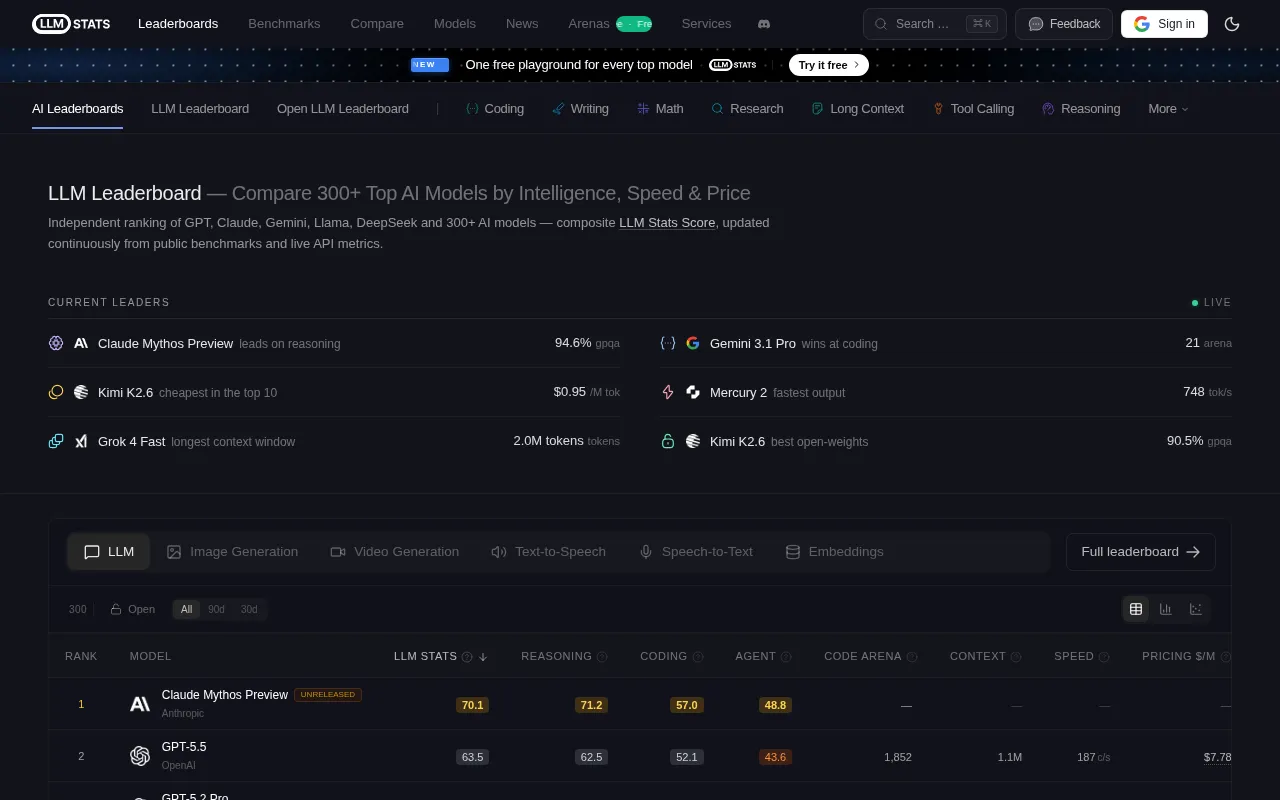
Task: Click info icon next to REASONING column
Action: click(x=602, y=657)
